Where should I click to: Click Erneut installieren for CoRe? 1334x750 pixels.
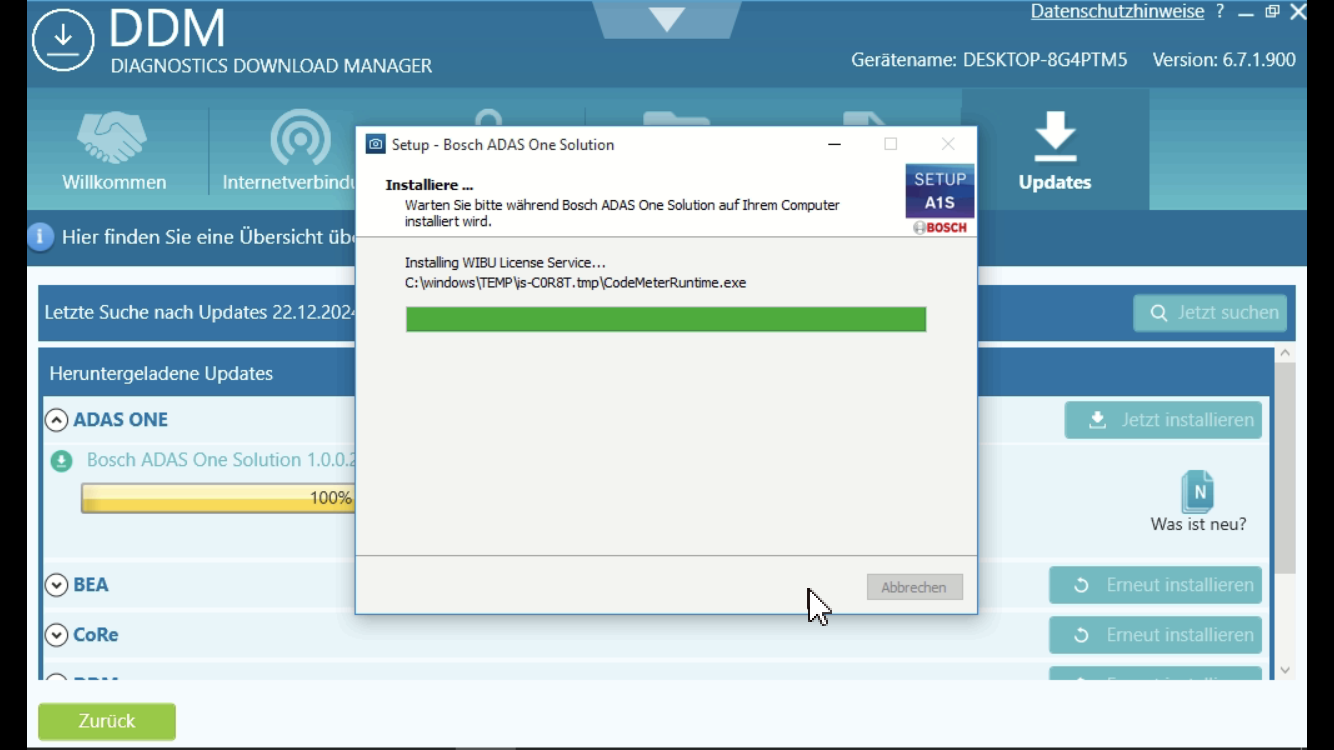tap(1155, 635)
